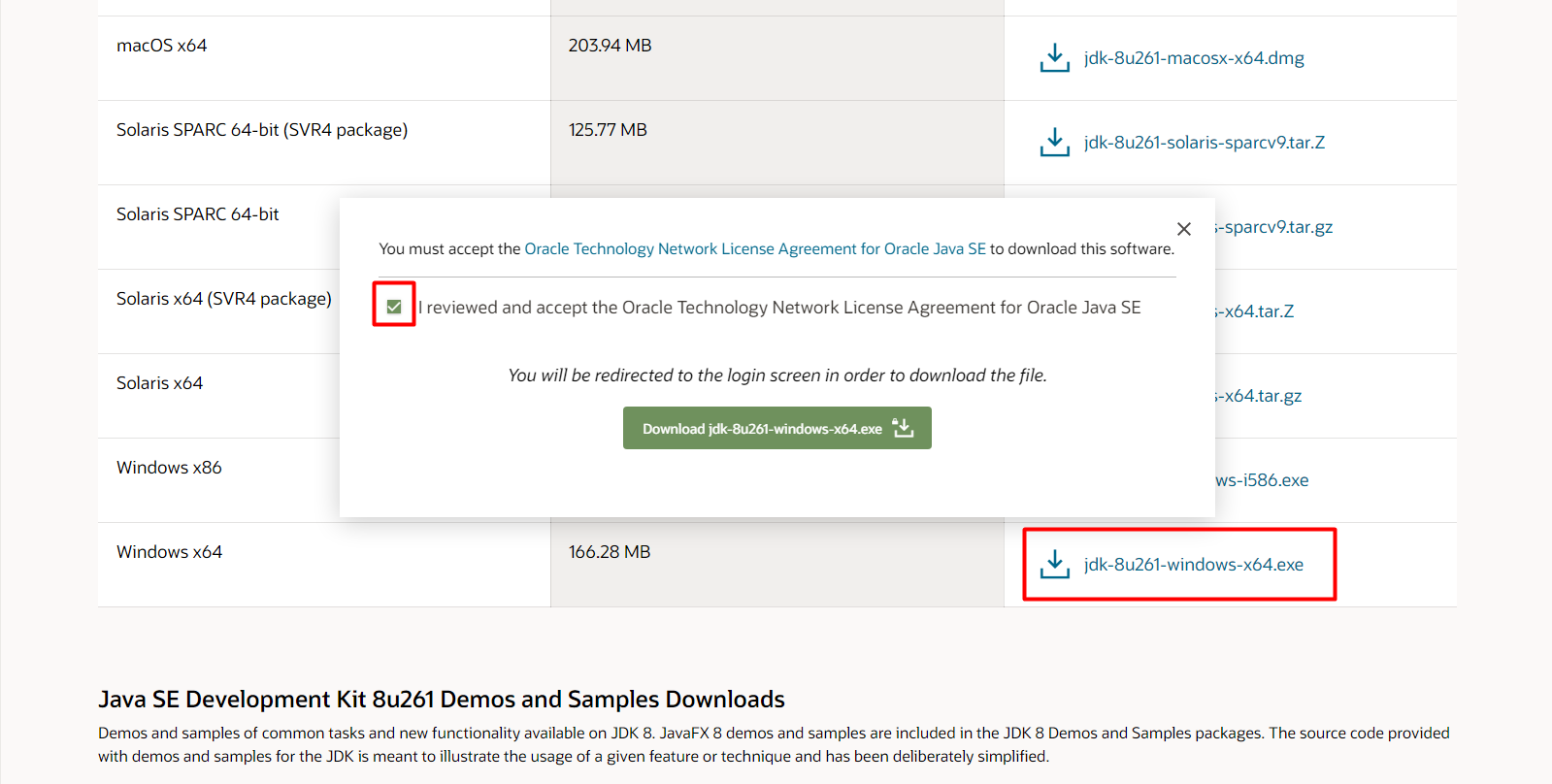Click the partially hidden x64.tar.gz link
Image resolution: width=1552 pixels, height=784 pixels.
[x=1260, y=396]
